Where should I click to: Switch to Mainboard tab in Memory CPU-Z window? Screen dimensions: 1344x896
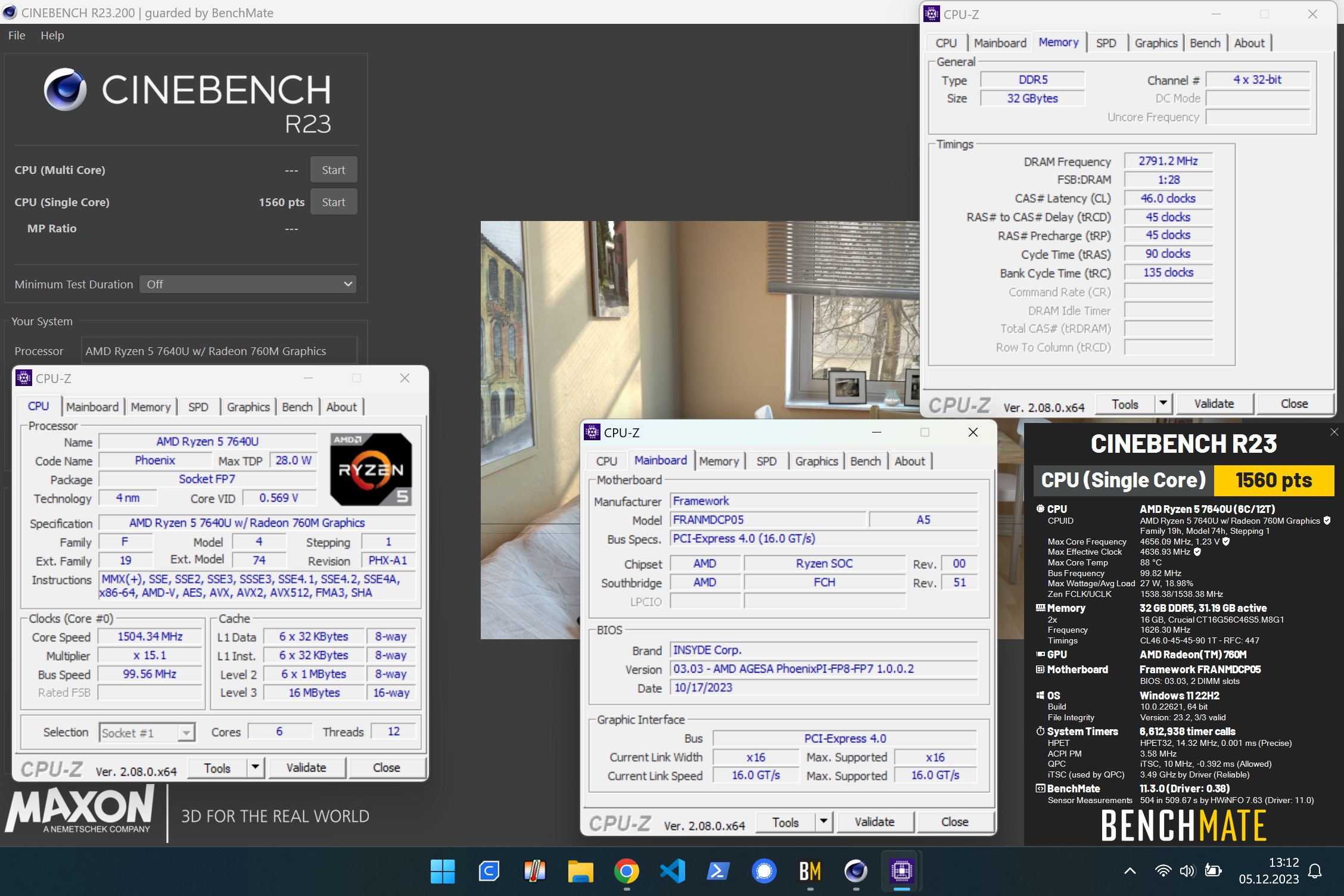coord(1000,43)
